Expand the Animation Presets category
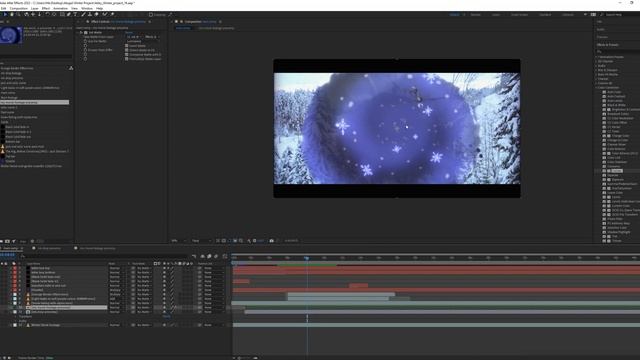The width and height of the screenshot is (640, 360). click(x=597, y=57)
